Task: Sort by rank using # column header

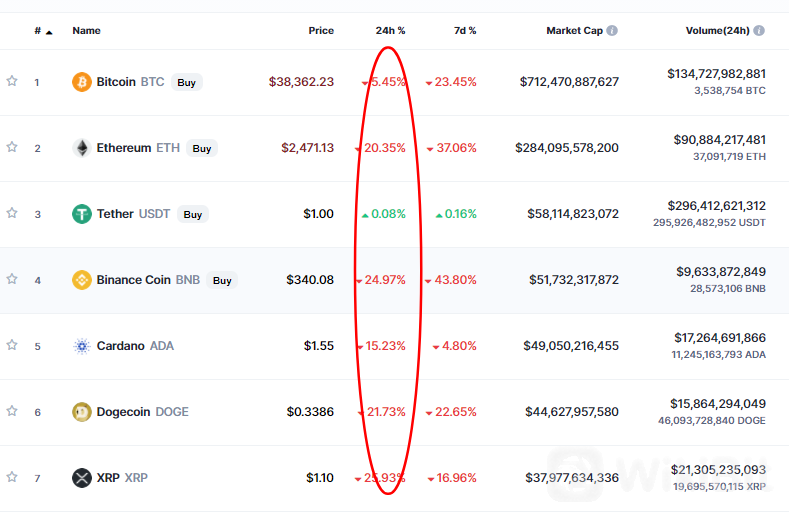Action: (x=41, y=31)
